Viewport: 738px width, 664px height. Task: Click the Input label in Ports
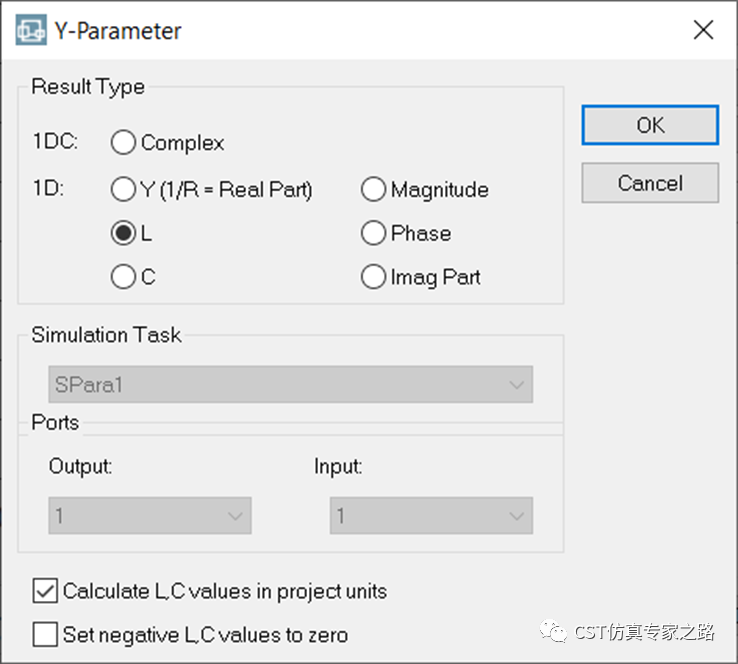click(338, 466)
